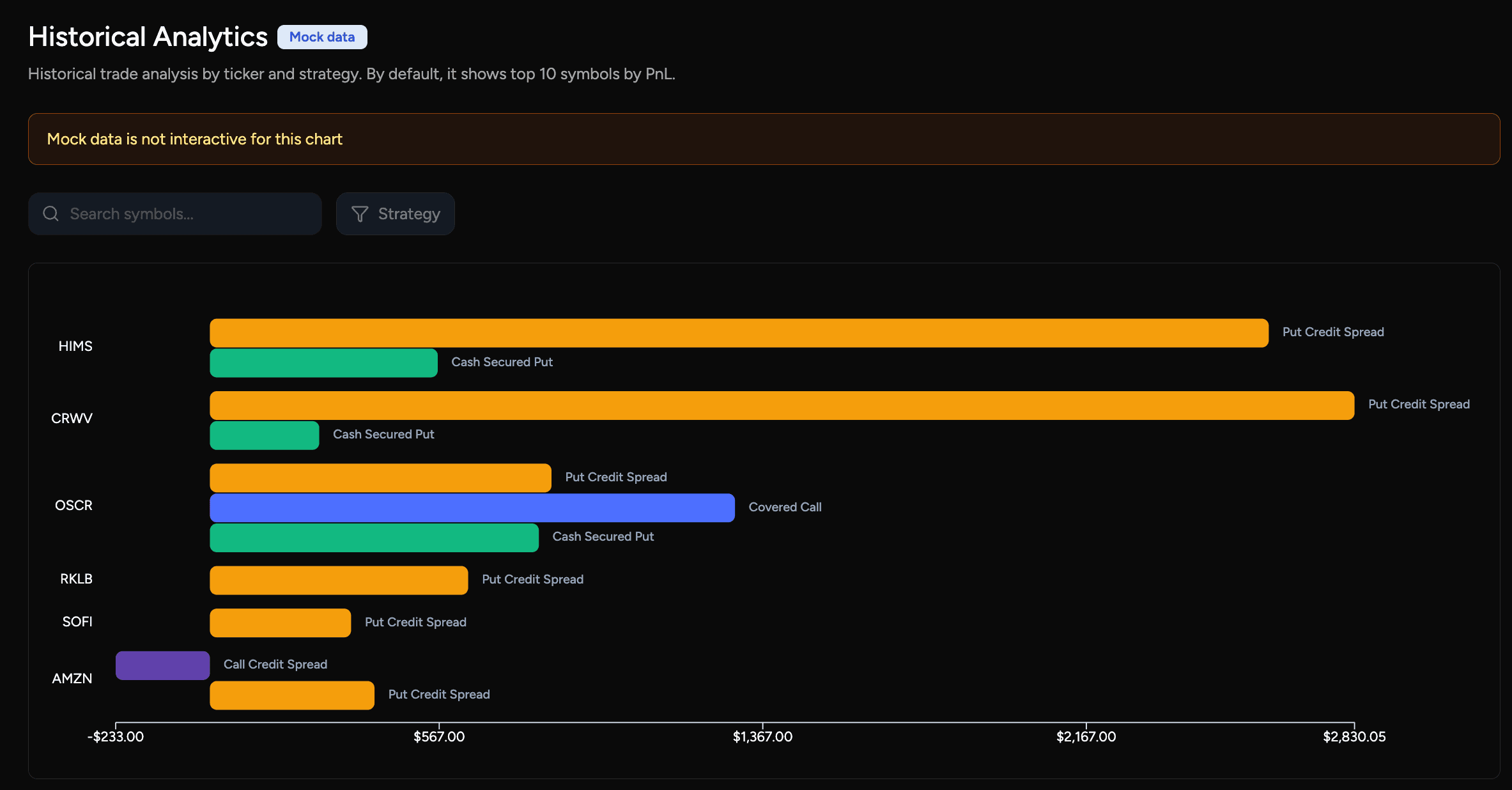Click the search magnifier icon
Screen dimensions: 1512x790
coord(50,213)
